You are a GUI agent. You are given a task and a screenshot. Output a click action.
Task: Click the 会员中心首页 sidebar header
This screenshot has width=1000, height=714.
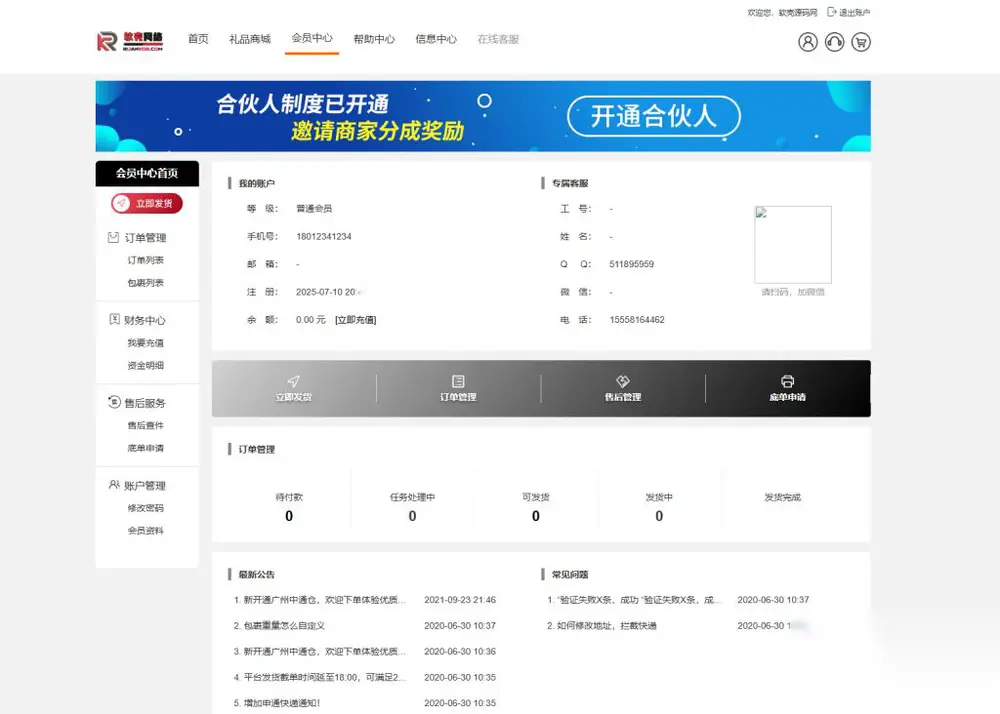147,173
